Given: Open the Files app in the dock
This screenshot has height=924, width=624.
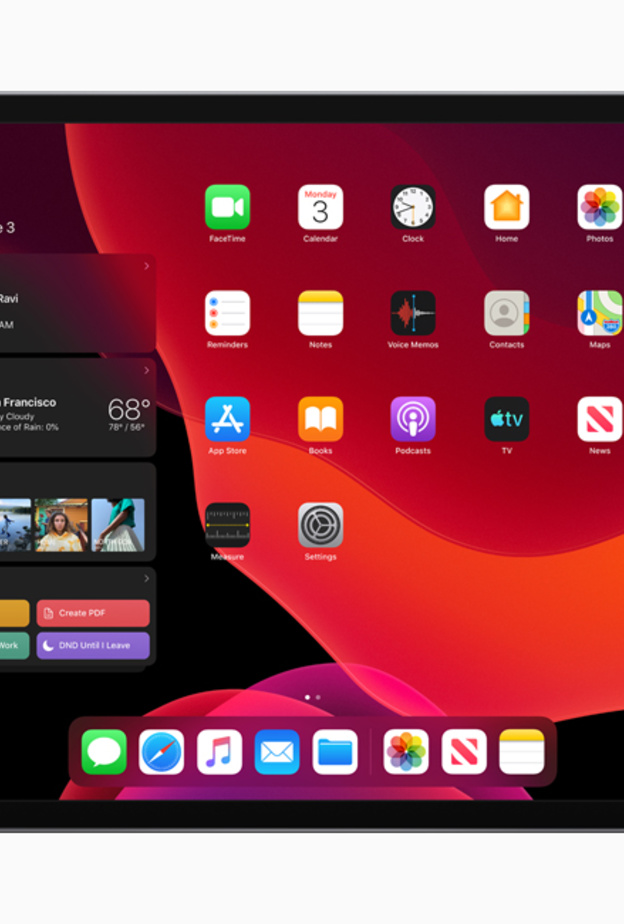Looking at the screenshot, I should click(x=335, y=752).
